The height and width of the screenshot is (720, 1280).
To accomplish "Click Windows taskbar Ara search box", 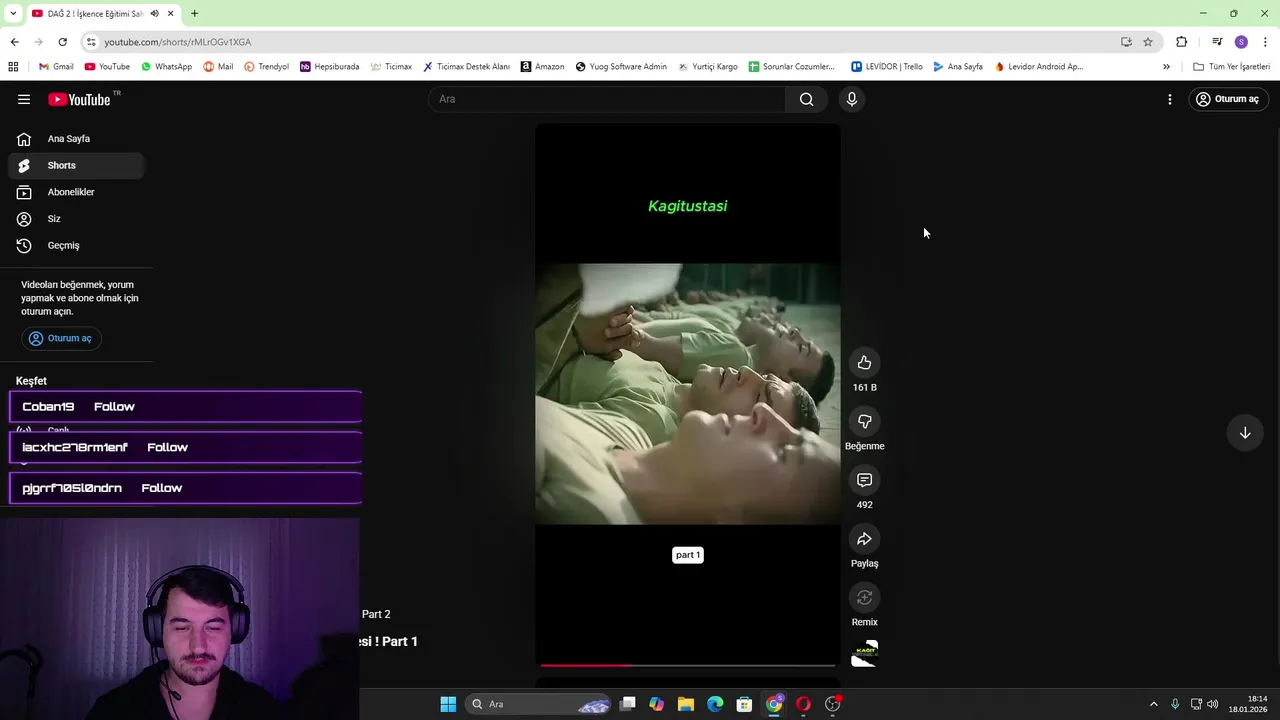I will (x=540, y=704).
